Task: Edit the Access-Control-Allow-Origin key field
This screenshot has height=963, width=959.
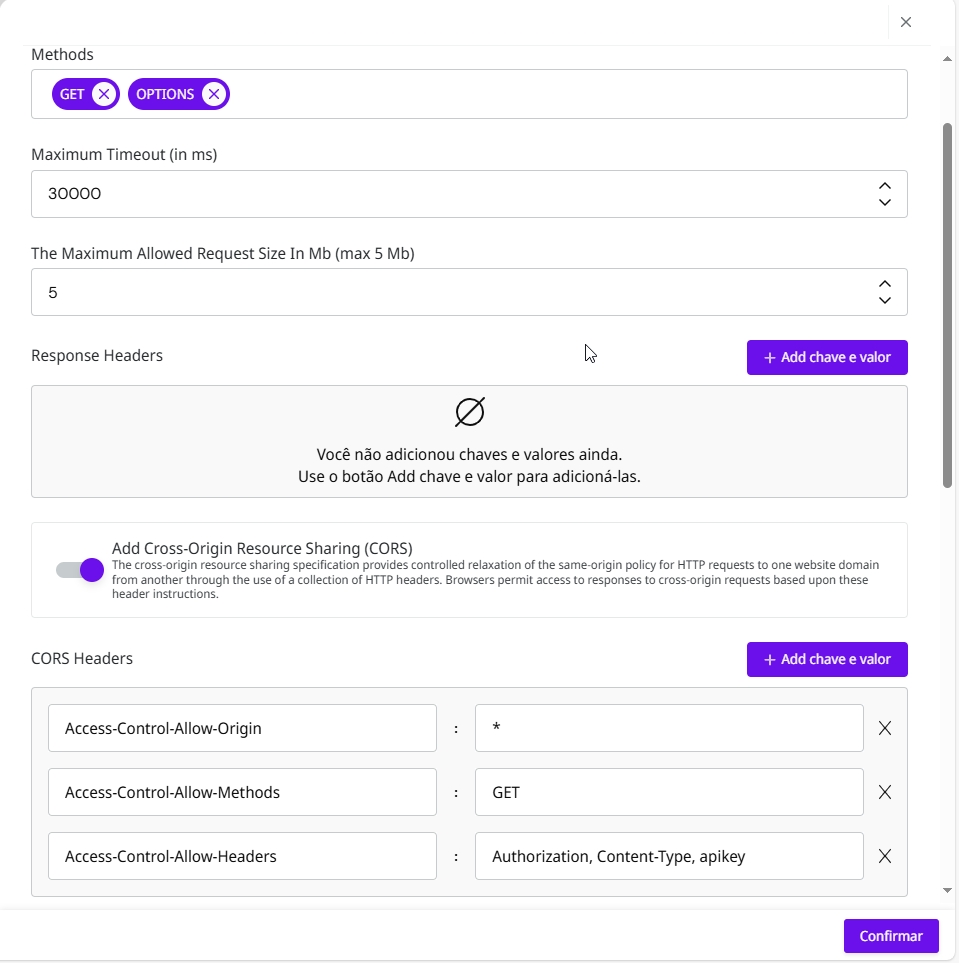Action: tap(242, 728)
